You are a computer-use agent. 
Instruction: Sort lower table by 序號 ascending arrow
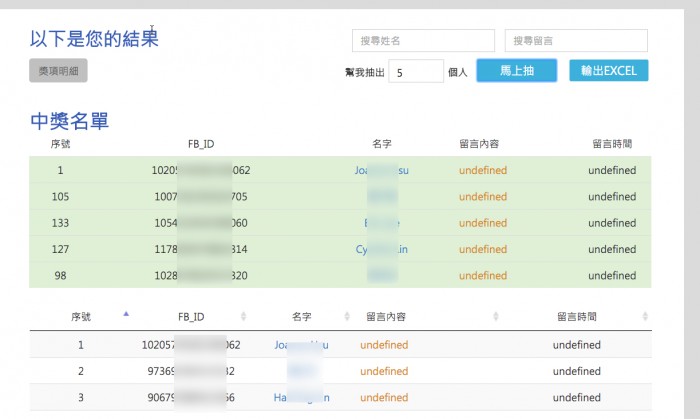(126, 314)
